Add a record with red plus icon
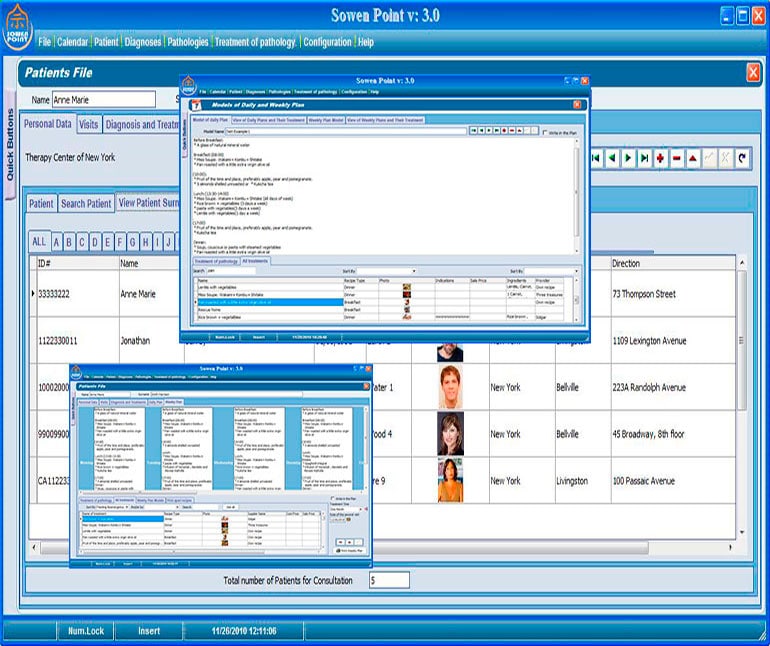Image resolution: width=770 pixels, height=646 pixels. pyautogui.click(x=661, y=158)
